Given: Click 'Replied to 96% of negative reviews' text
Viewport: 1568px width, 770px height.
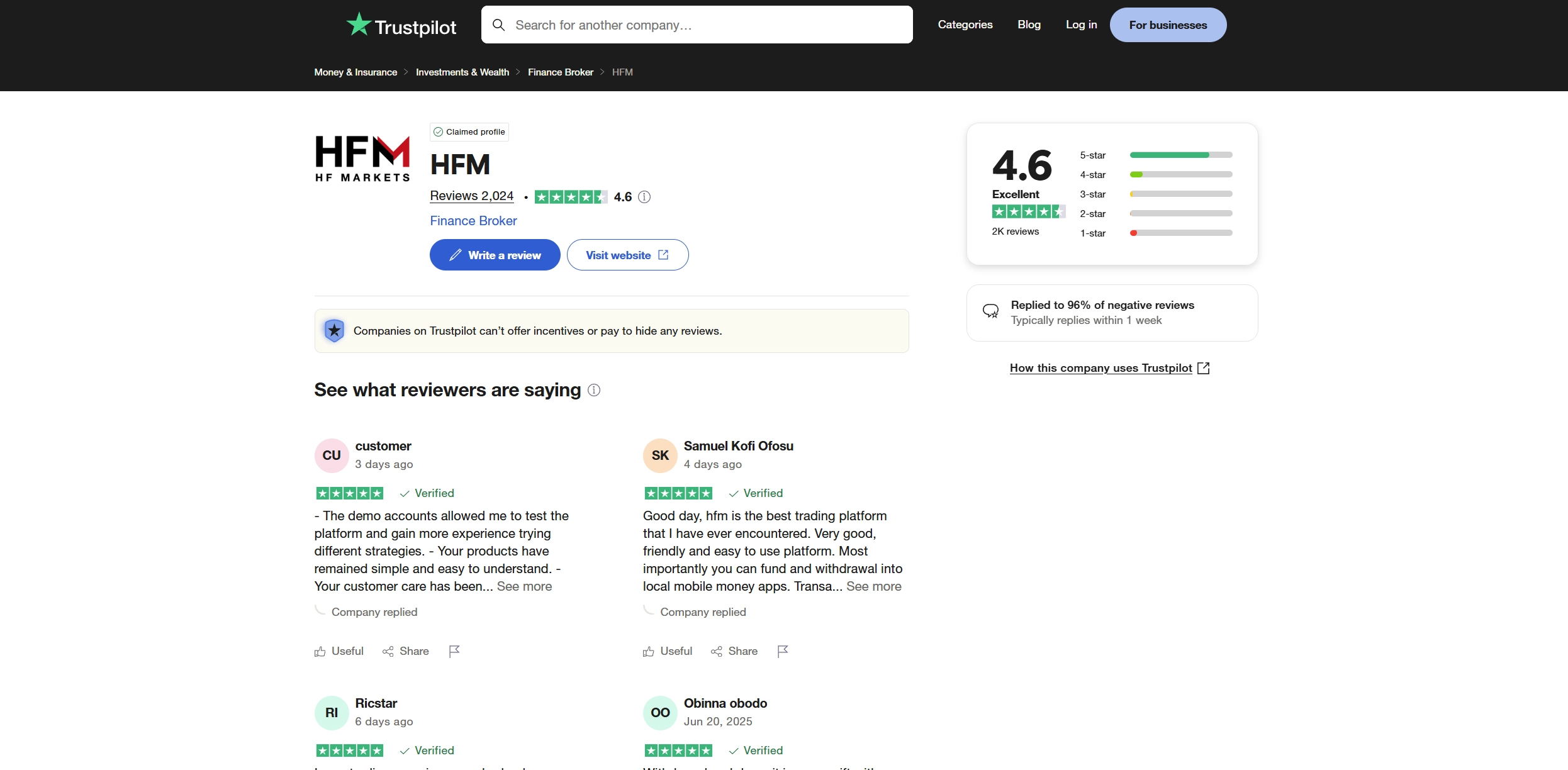Looking at the screenshot, I should point(1102,305).
